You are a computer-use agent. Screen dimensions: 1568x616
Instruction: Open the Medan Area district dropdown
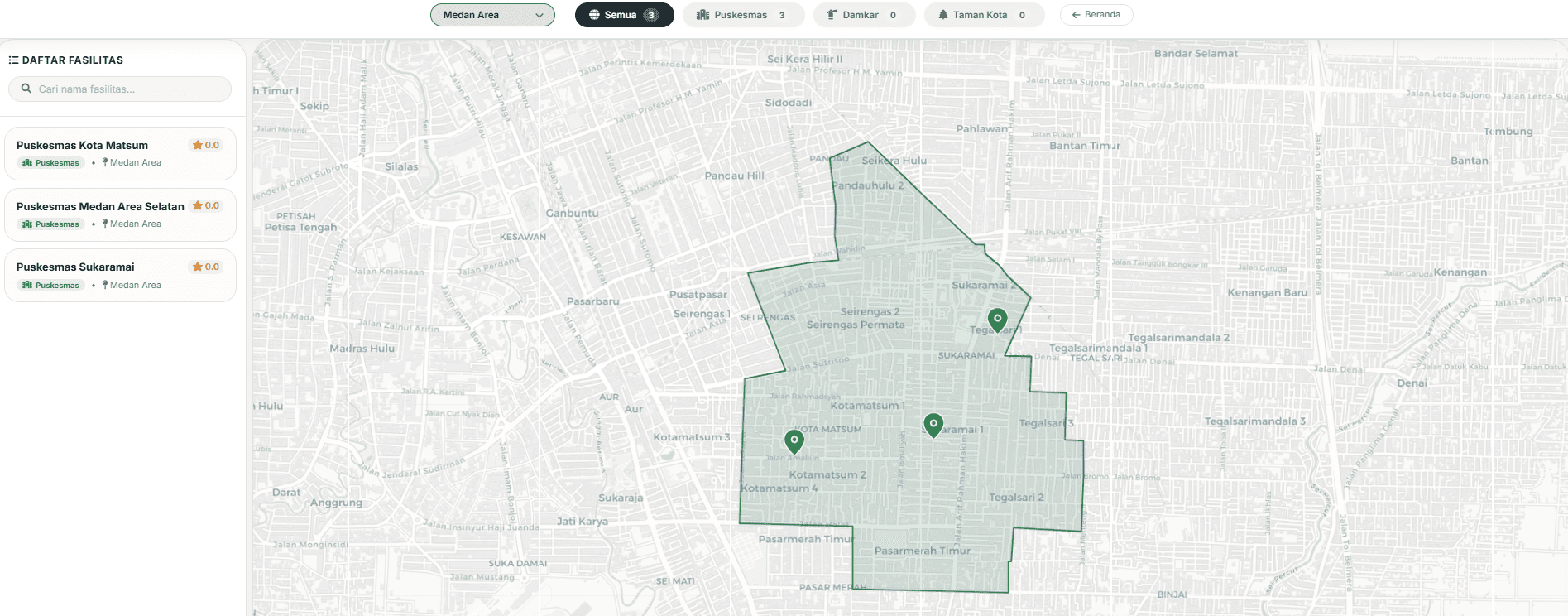[492, 15]
